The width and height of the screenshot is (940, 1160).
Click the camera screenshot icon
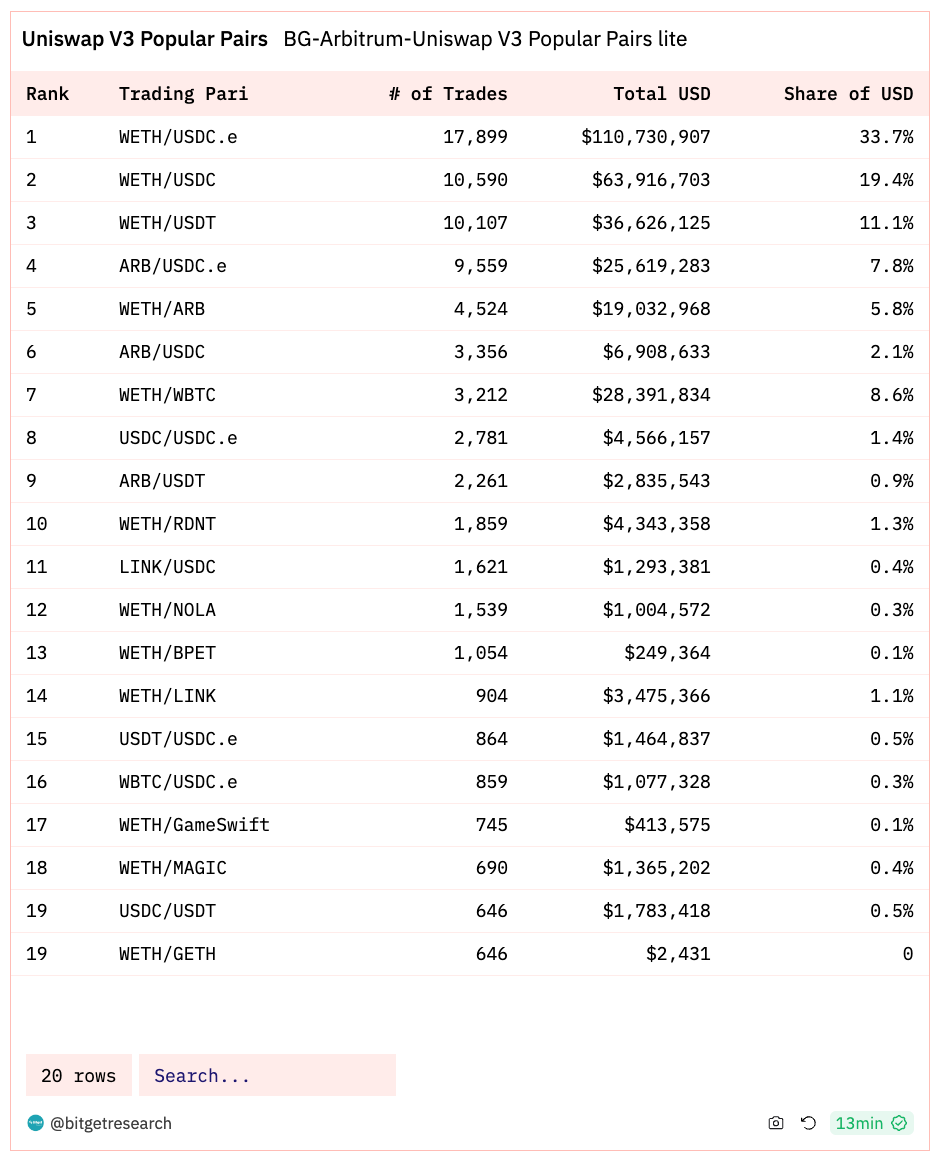click(776, 1123)
